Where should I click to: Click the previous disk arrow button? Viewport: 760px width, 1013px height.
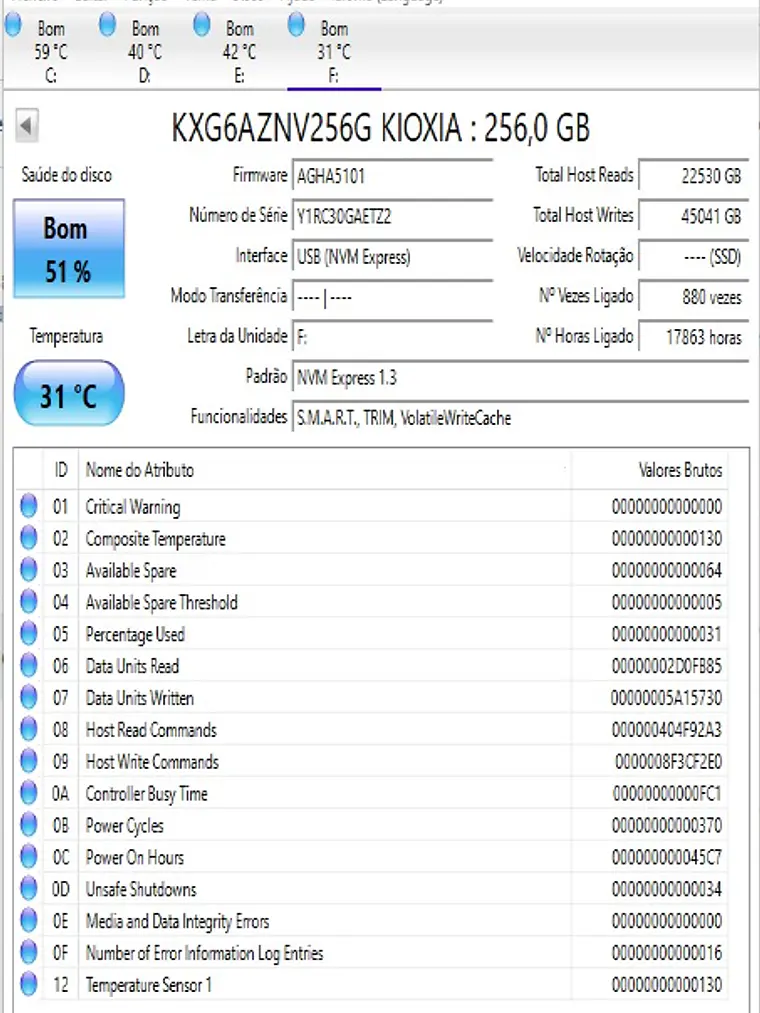26,125
